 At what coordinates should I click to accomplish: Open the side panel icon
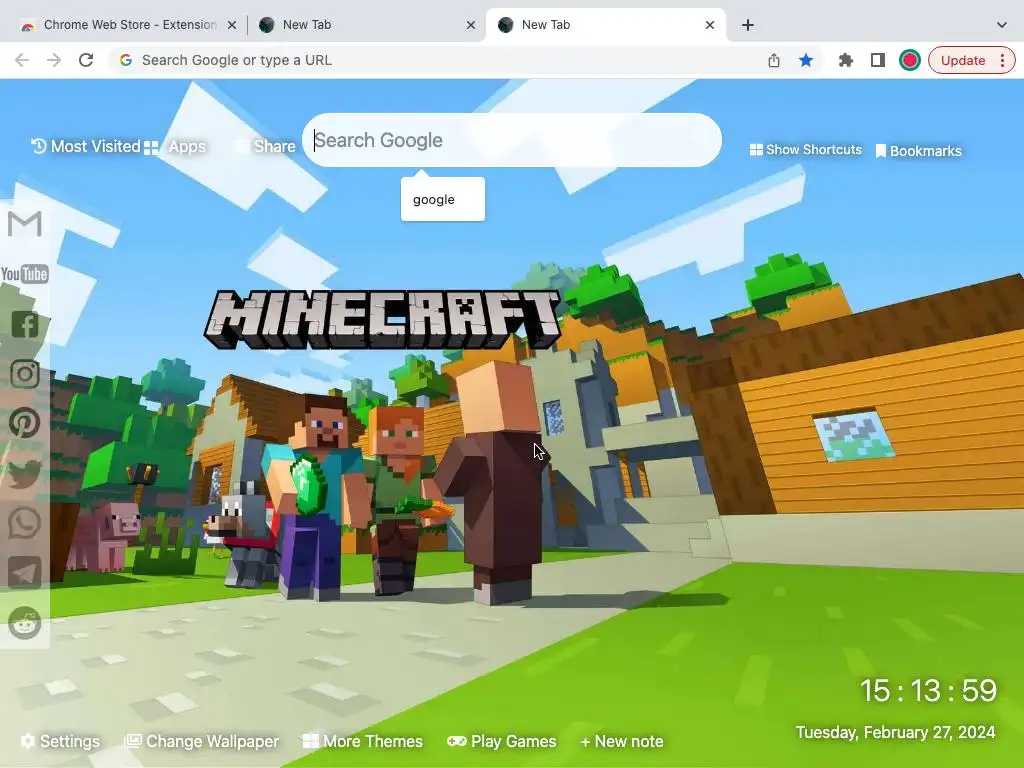click(878, 60)
